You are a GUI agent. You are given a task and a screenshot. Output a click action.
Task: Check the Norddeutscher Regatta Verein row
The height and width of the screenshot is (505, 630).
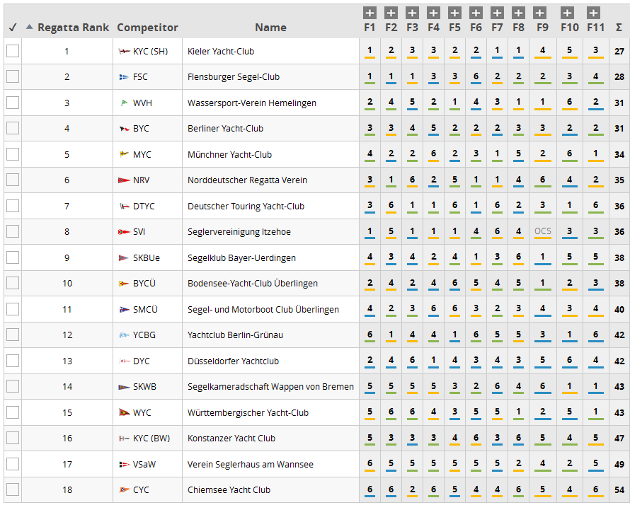(x=12, y=180)
